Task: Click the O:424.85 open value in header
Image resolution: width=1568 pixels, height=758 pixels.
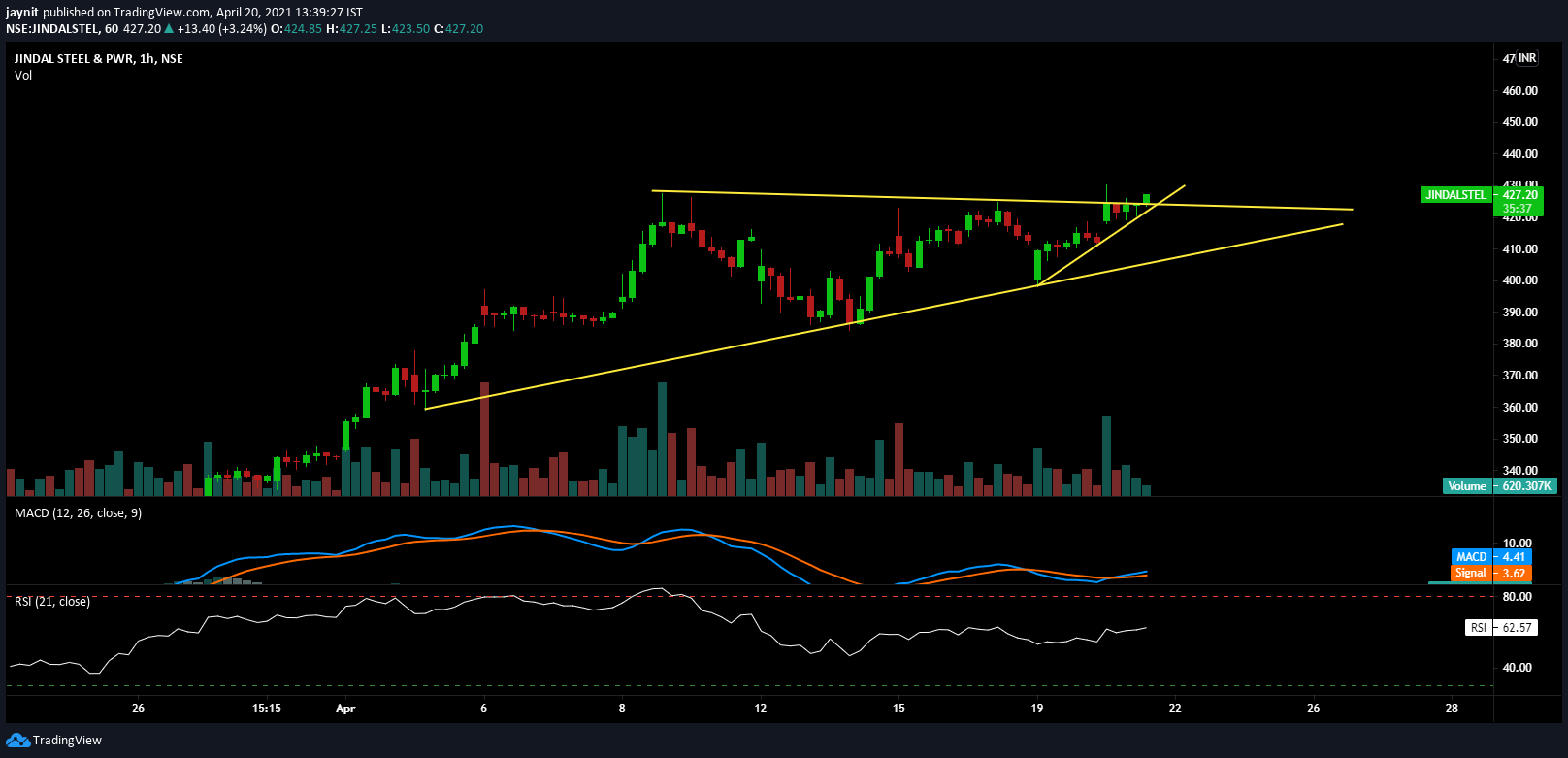Action: point(296,29)
